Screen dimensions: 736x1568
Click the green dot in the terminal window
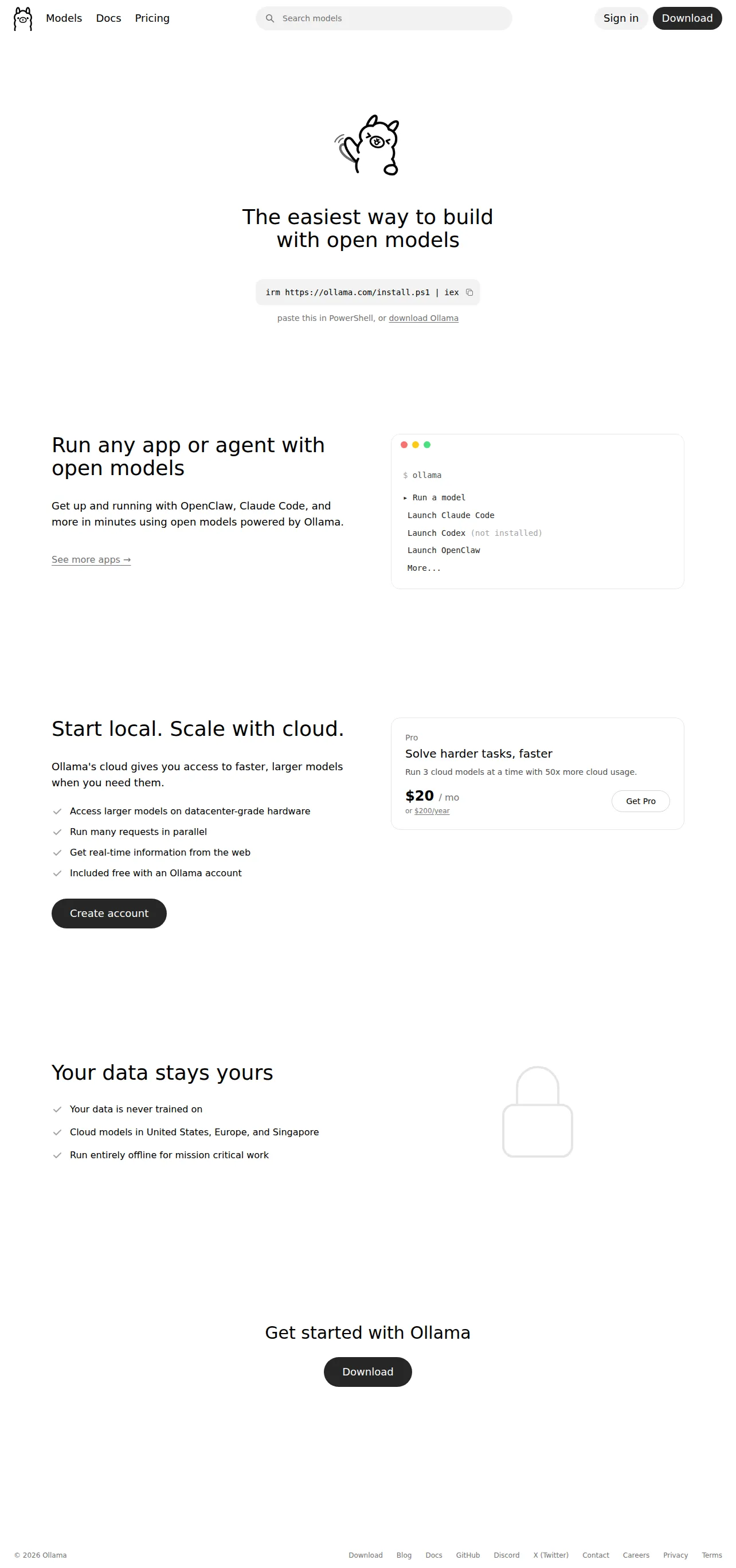[x=426, y=445]
